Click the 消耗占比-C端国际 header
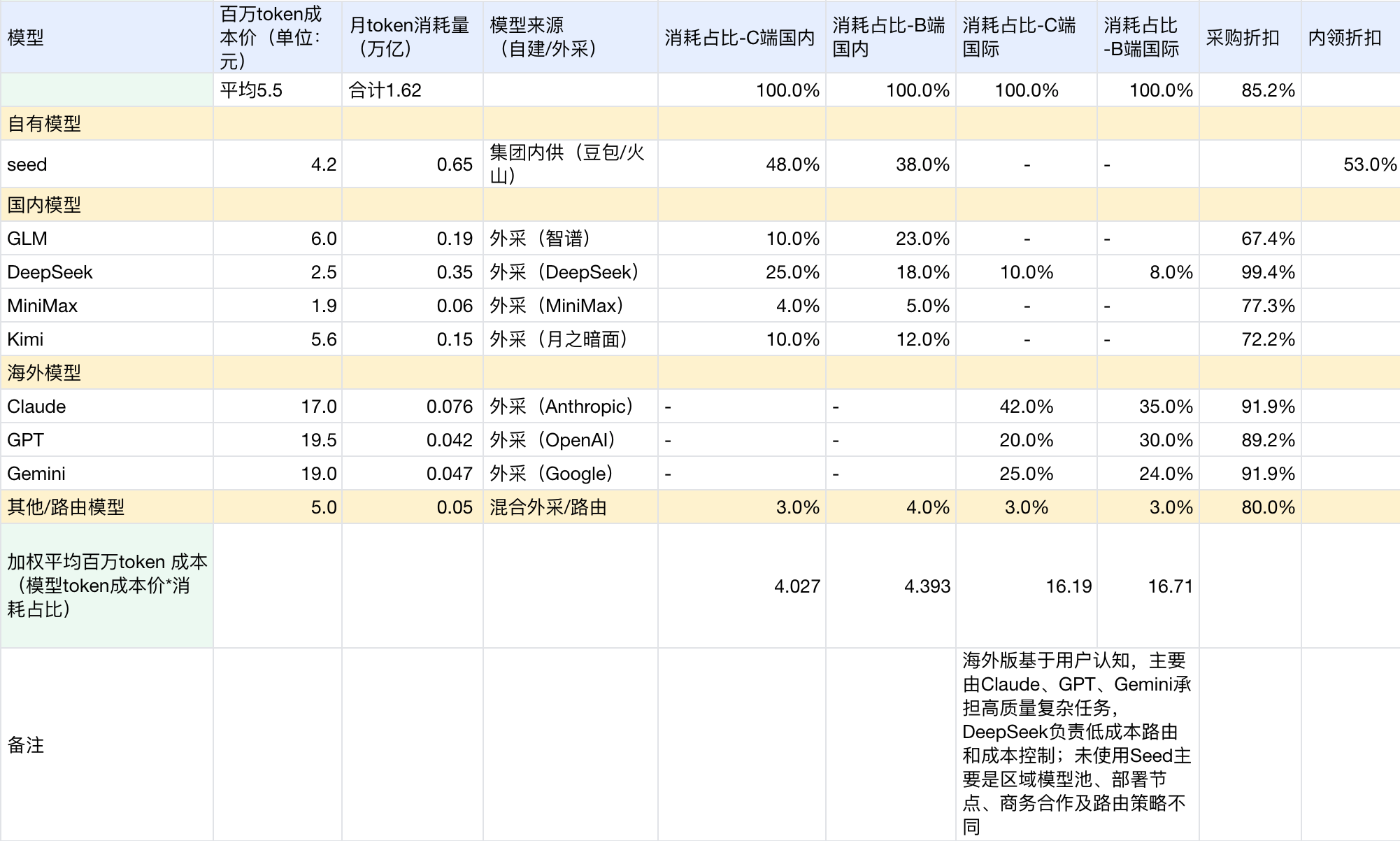The image size is (1400, 841). [x=1027, y=37]
